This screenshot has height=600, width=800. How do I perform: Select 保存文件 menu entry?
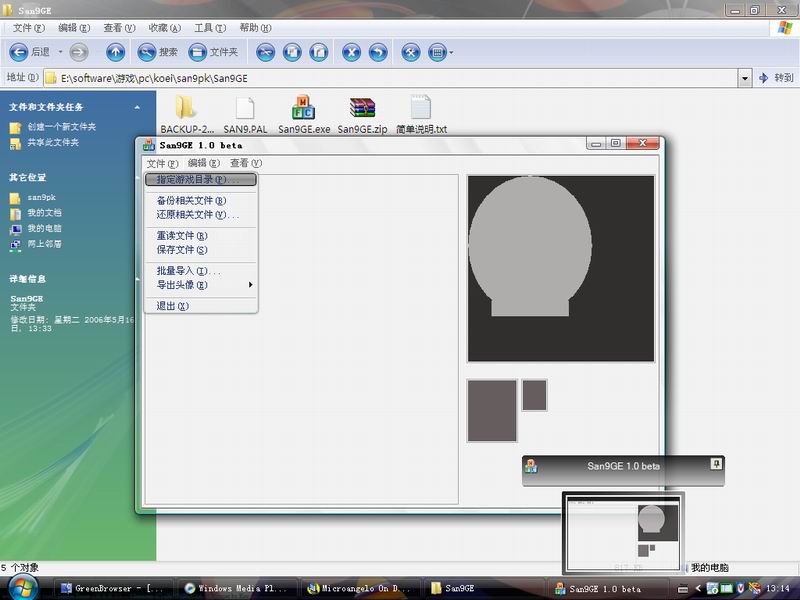tap(182, 250)
